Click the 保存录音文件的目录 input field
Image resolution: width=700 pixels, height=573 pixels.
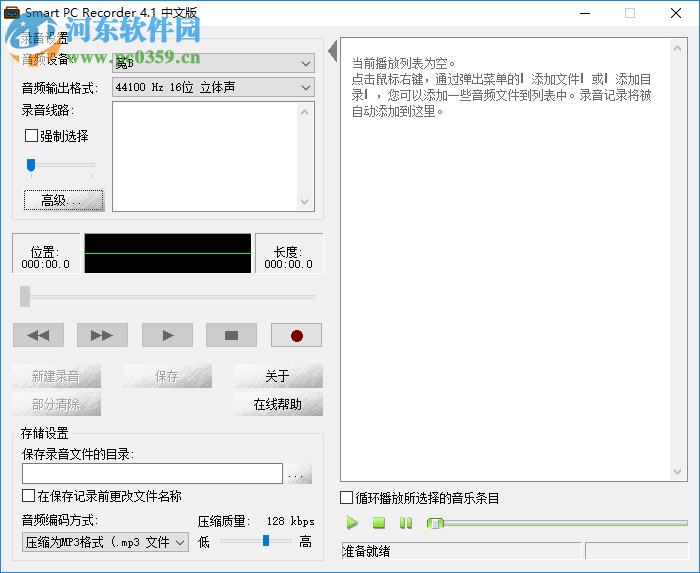tap(152, 473)
